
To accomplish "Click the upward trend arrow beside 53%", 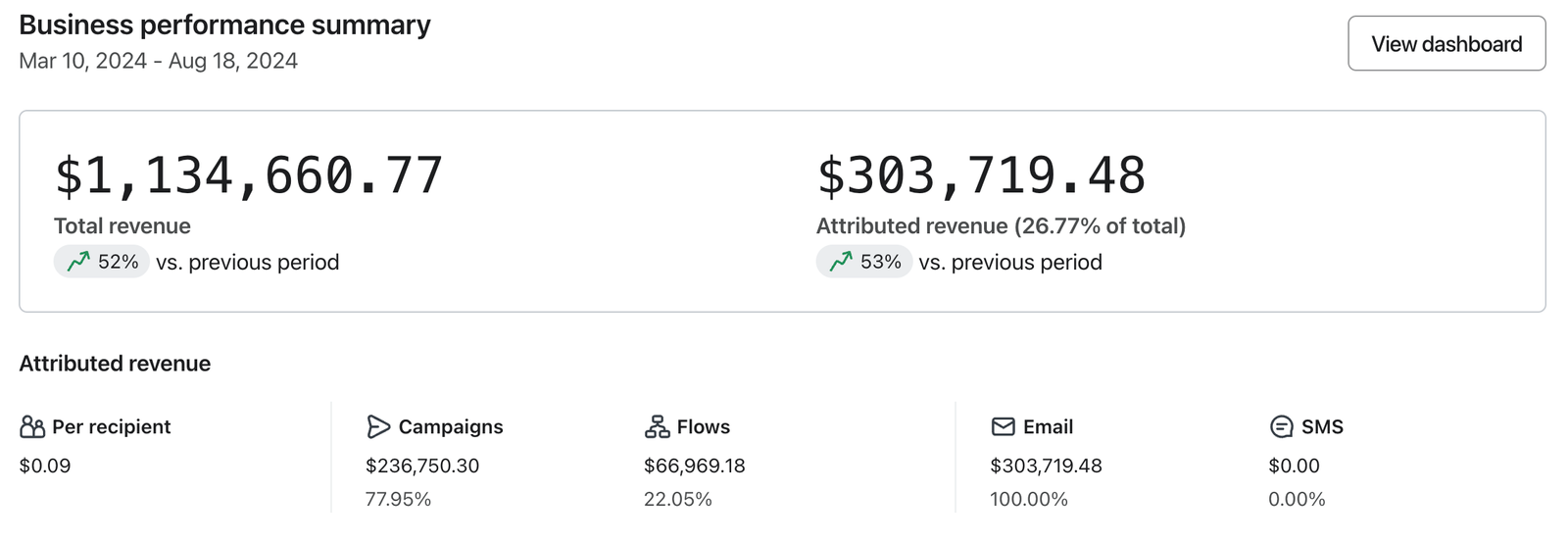I will (841, 262).
